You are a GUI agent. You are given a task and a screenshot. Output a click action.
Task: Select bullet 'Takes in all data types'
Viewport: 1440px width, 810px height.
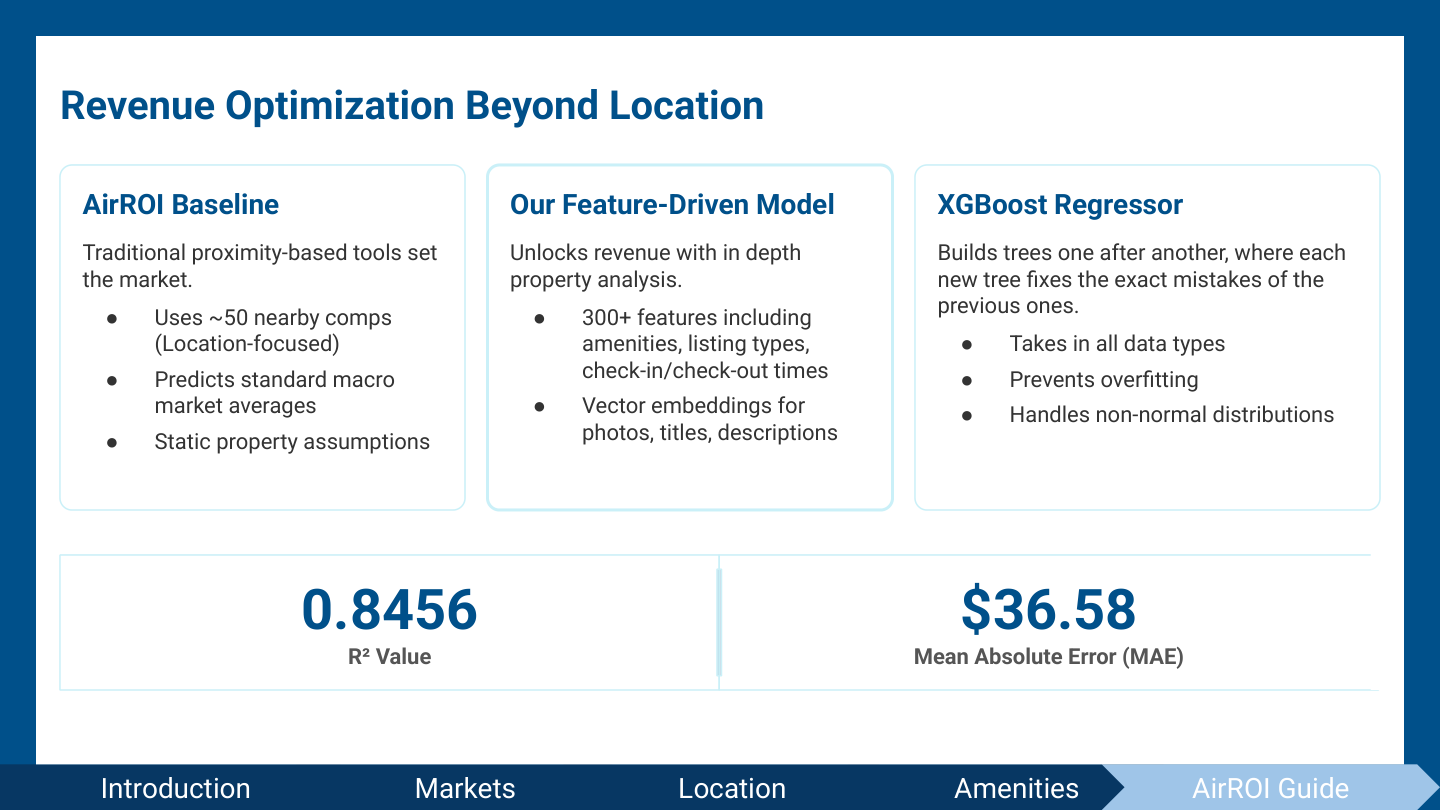coord(1117,344)
